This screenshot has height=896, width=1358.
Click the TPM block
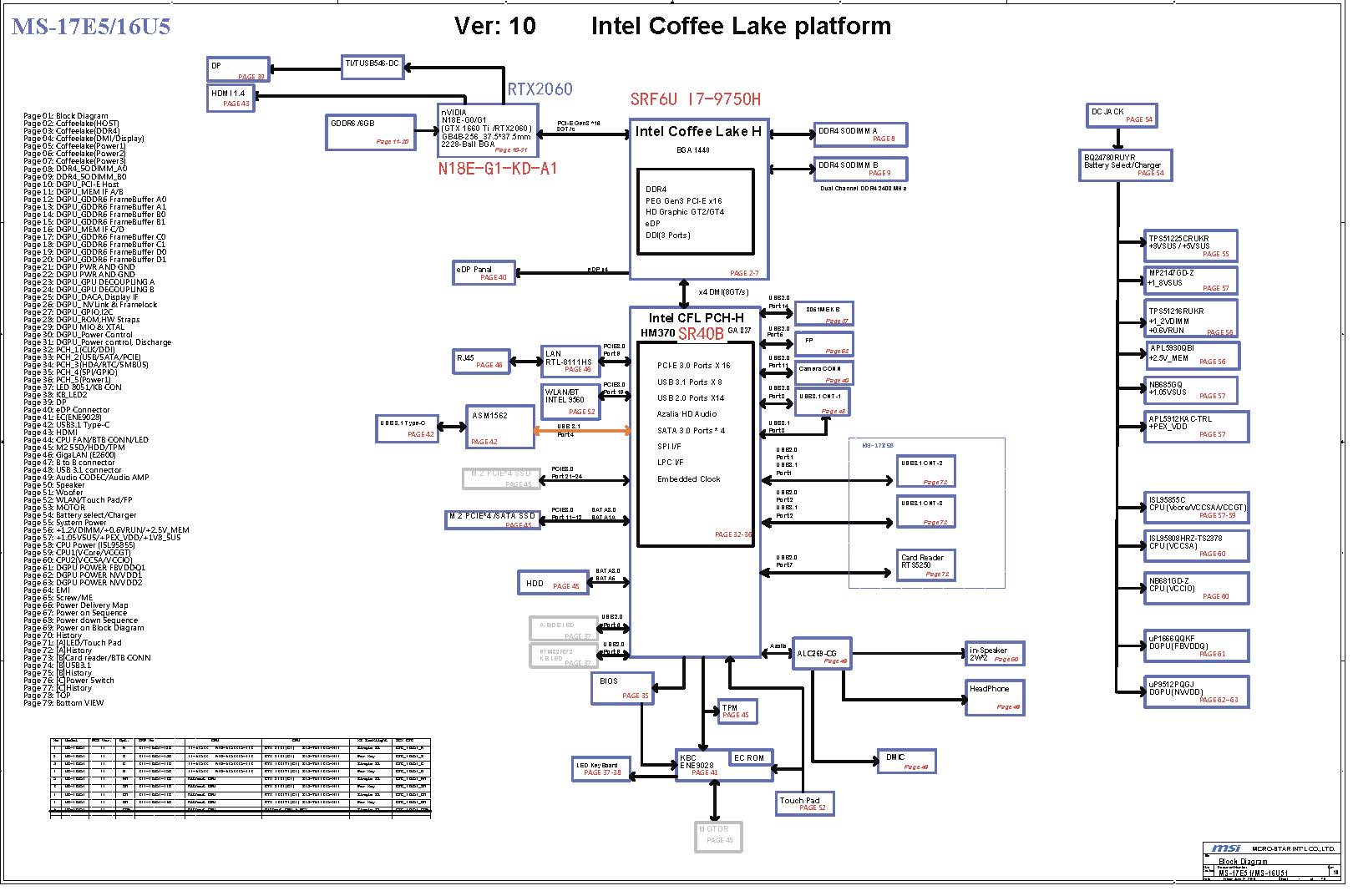(737, 711)
